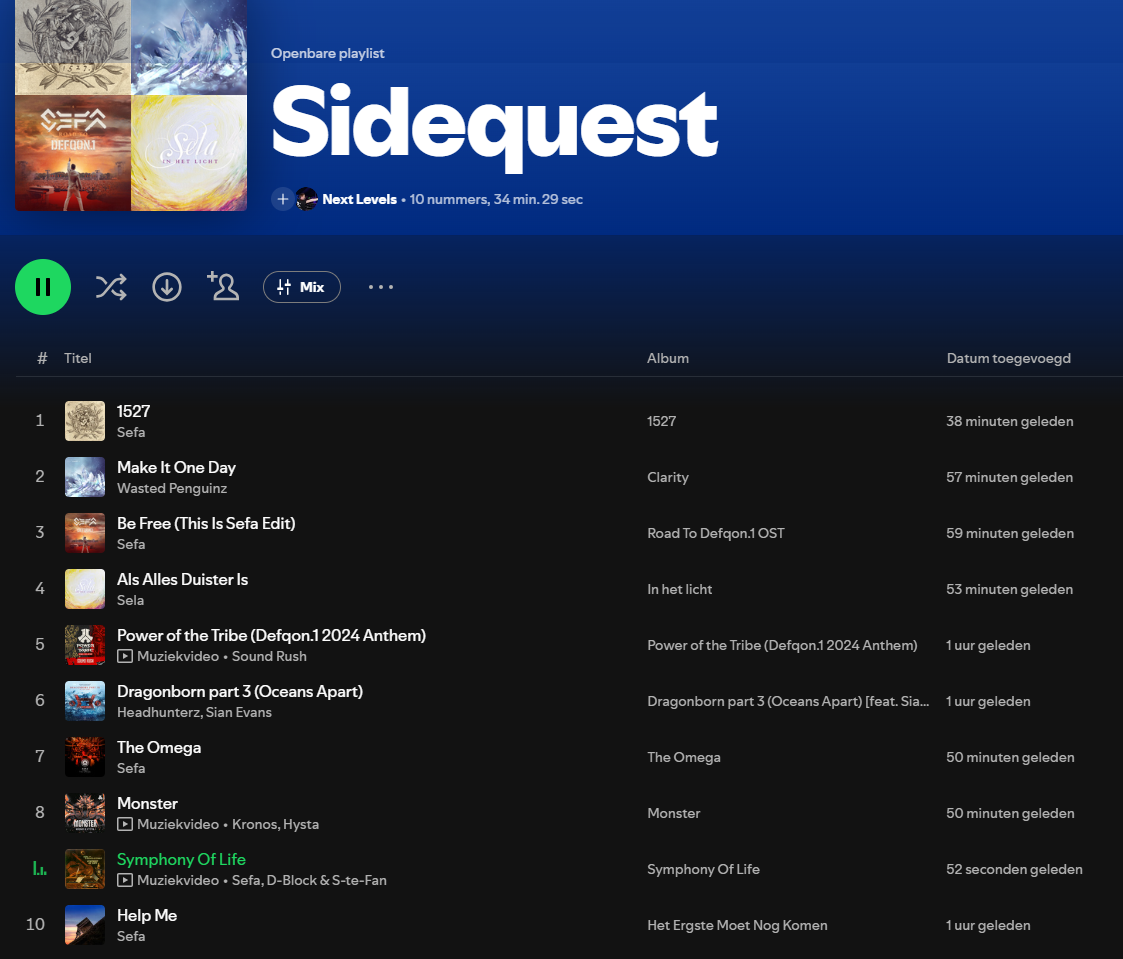This screenshot has width=1123, height=959.
Task: Select Power of the Tribe track title
Action: pyautogui.click(x=271, y=635)
